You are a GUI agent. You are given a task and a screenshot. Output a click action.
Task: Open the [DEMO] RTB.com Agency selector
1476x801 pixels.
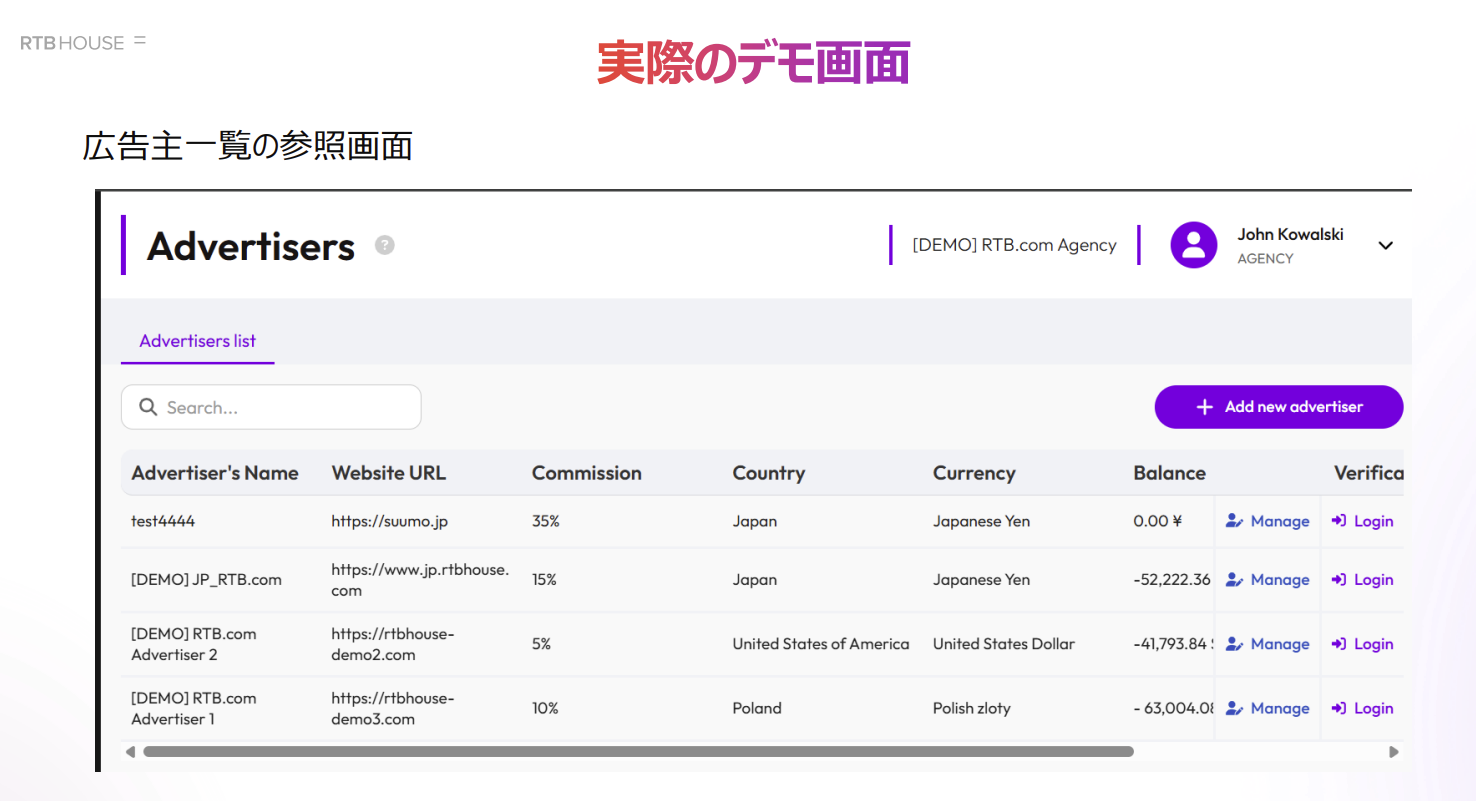click(x=1014, y=245)
